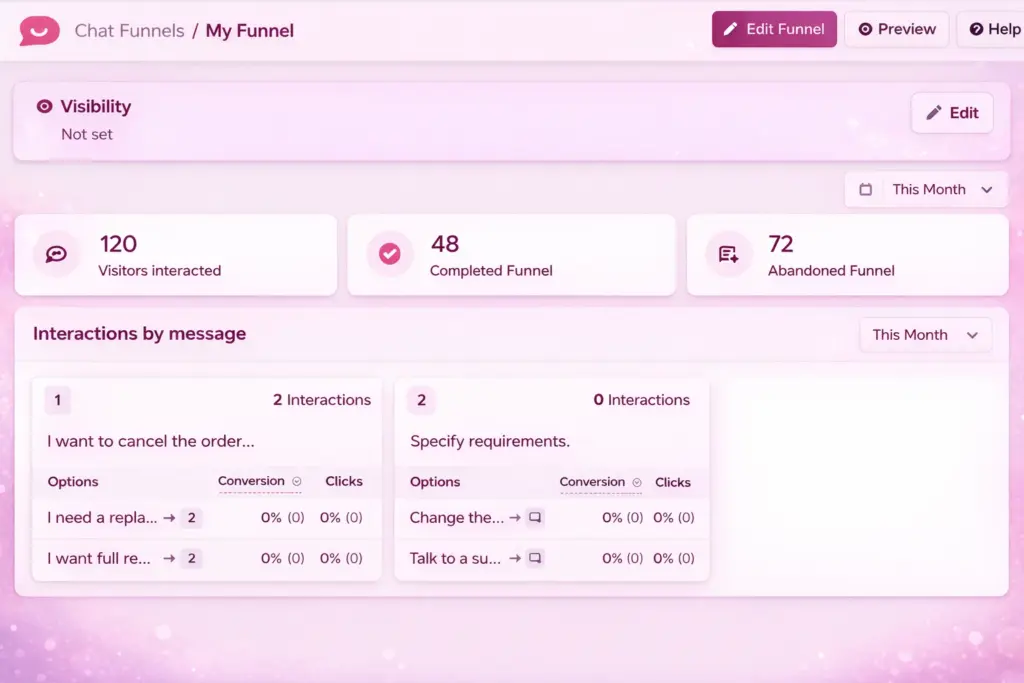Open Interactions by message This Month dropdown
1024x683 pixels.
(925, 335)
